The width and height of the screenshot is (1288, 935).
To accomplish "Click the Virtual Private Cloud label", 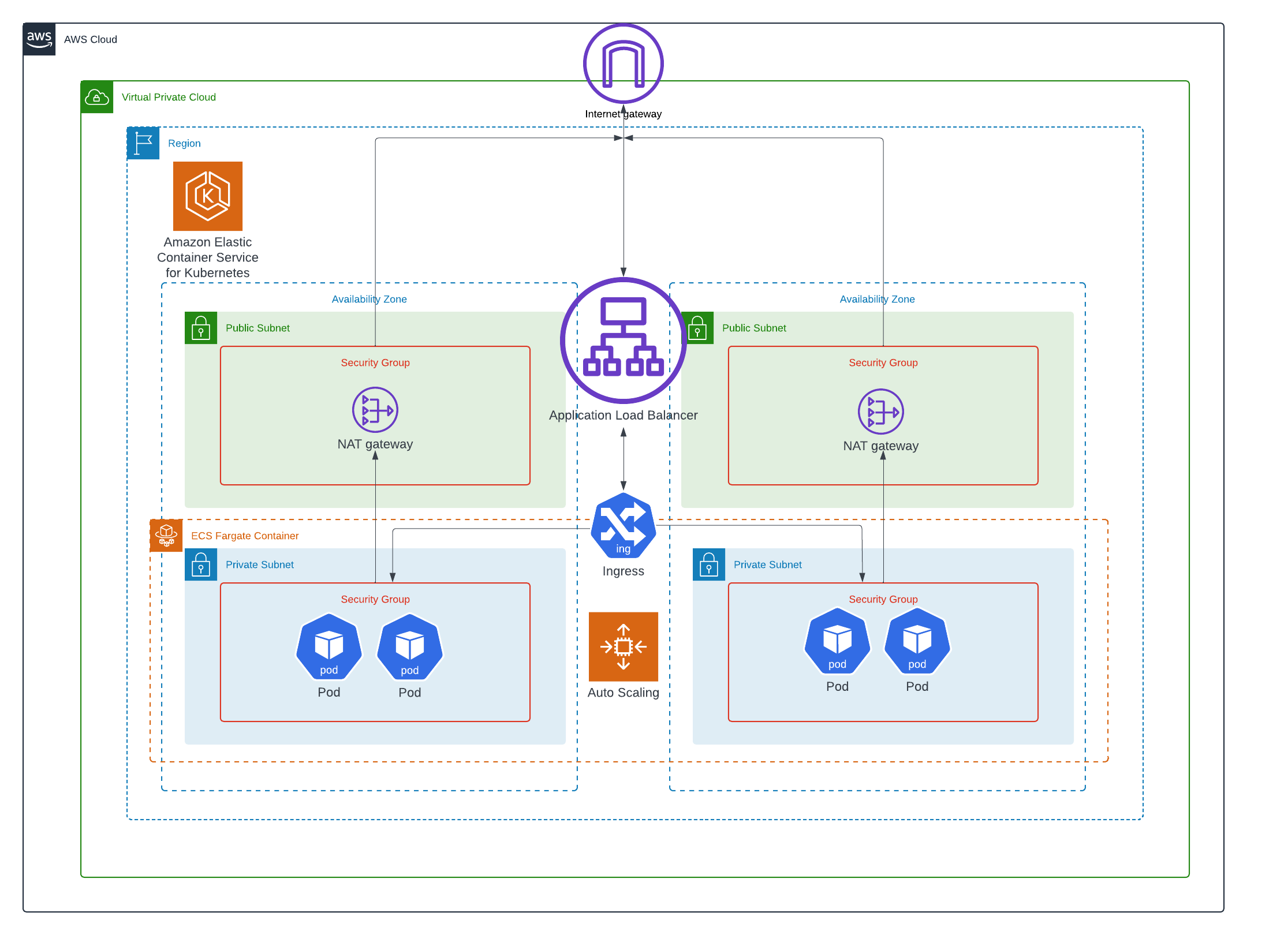I will 169,97.
